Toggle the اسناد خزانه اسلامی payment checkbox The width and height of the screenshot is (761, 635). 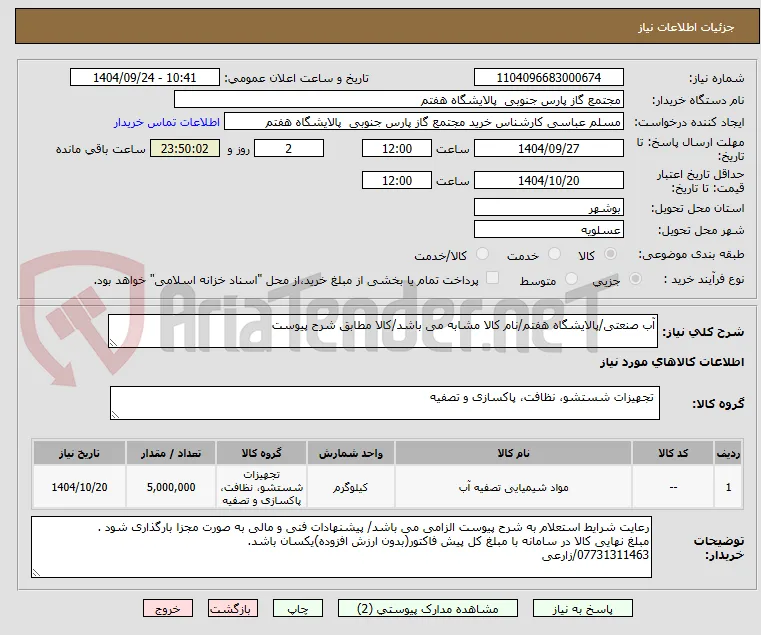click(492, 278)
